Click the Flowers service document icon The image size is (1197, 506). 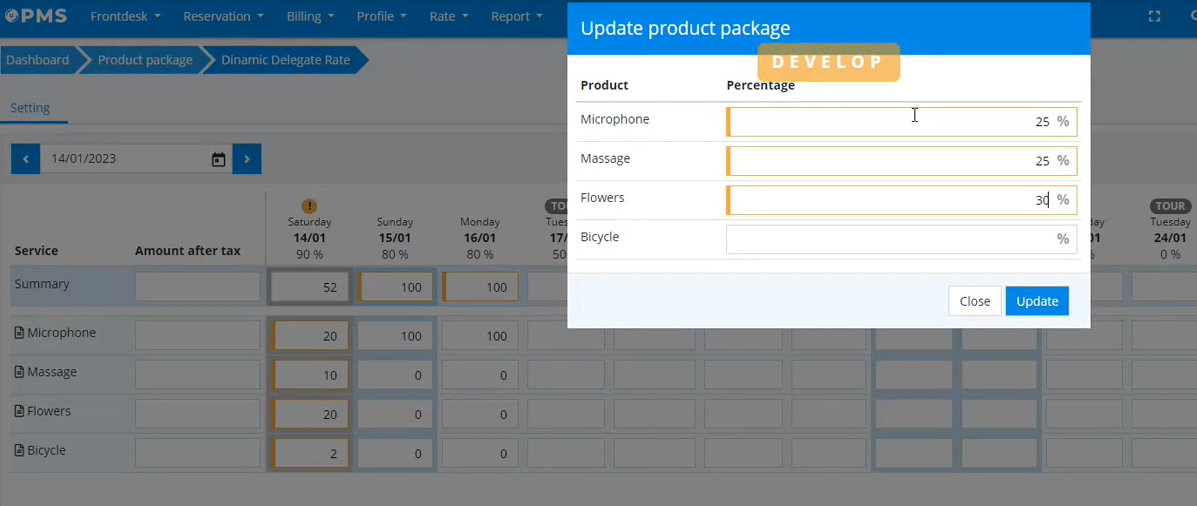point(19,411)
